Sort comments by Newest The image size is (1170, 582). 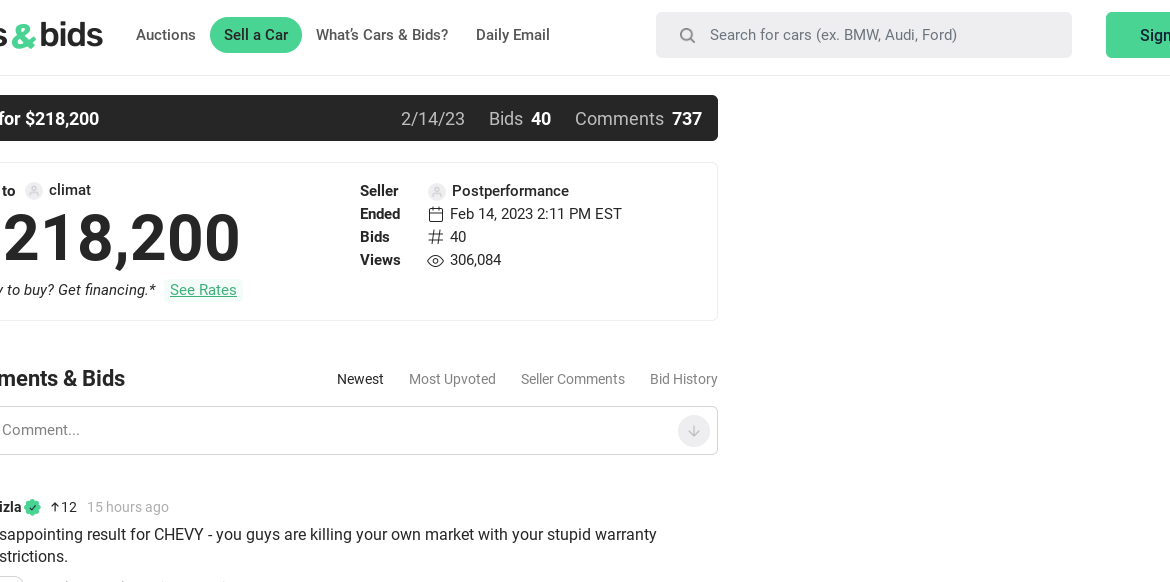click(360, 379)
